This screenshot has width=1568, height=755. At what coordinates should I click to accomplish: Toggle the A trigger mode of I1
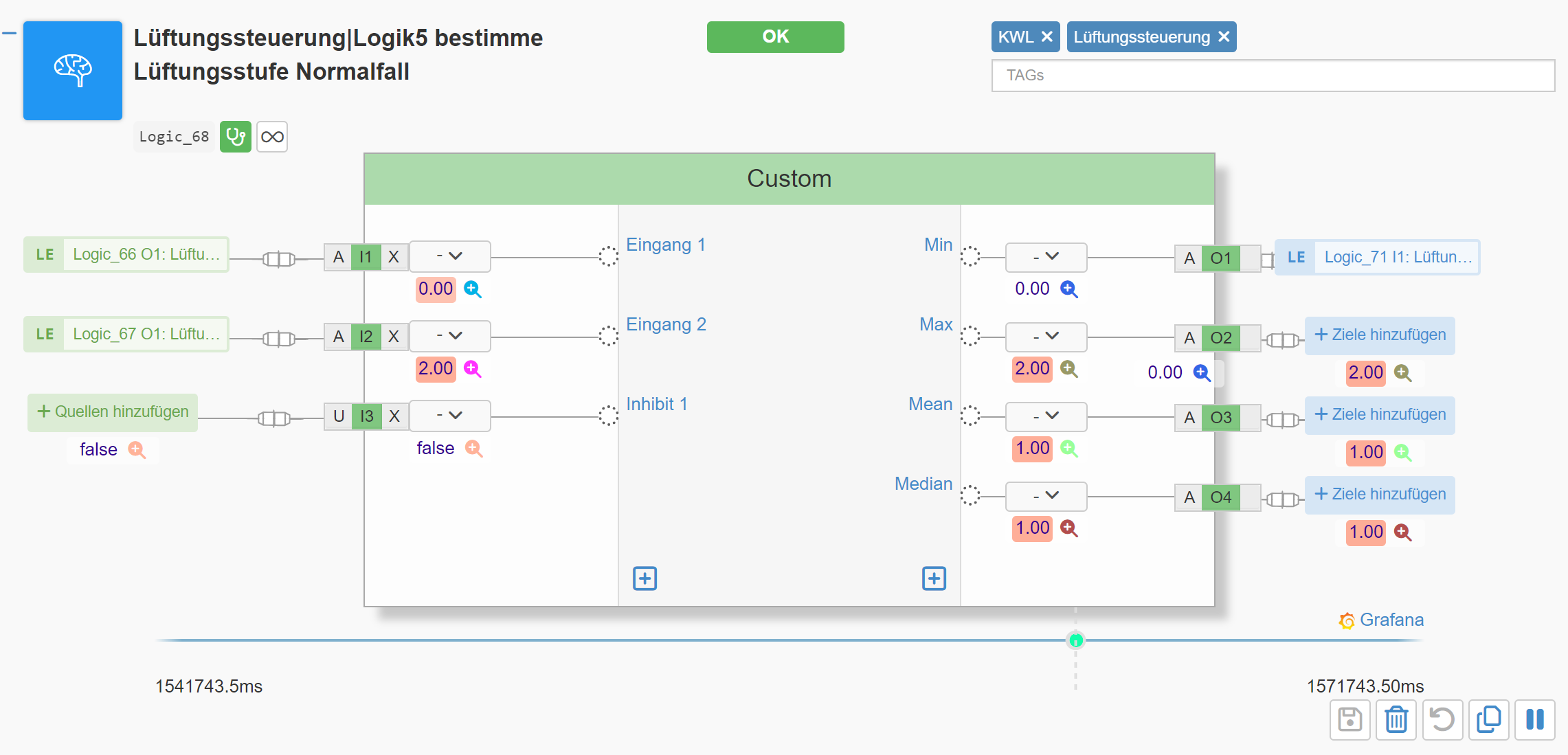338,258
